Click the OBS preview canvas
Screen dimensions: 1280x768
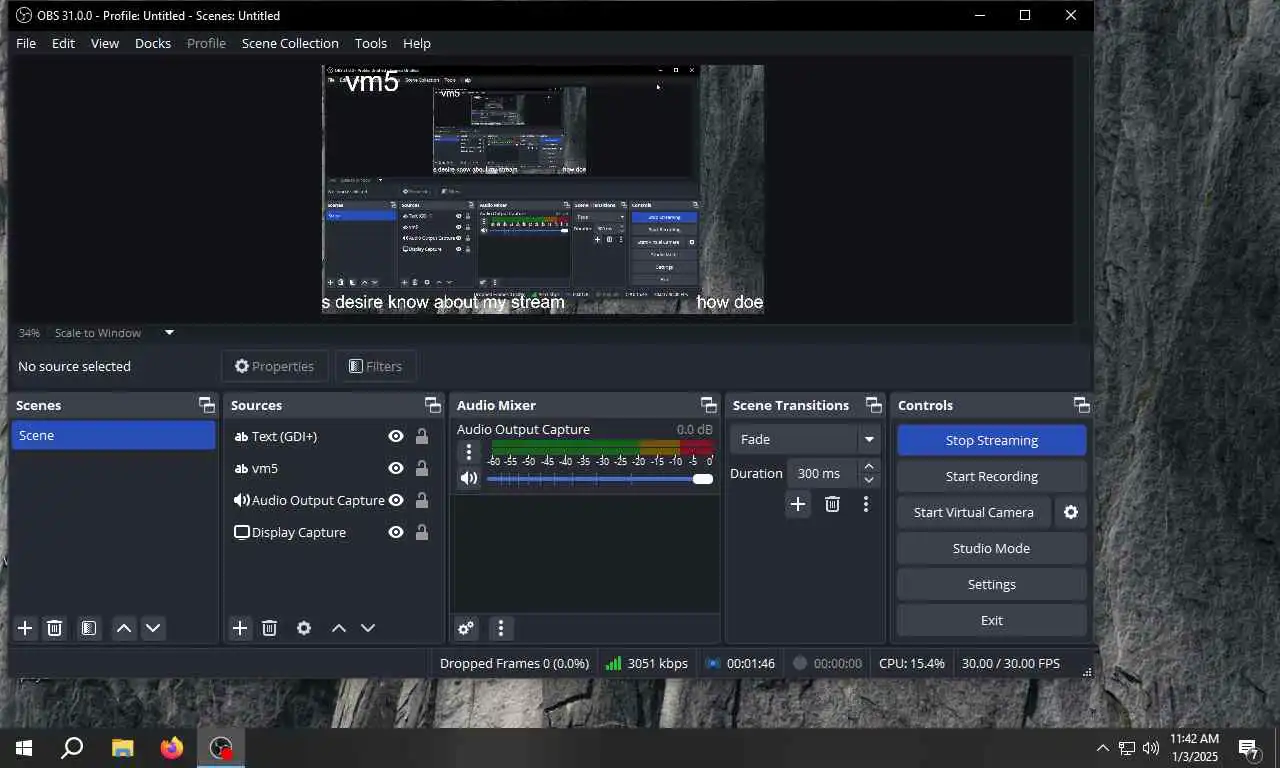(543, 190)
